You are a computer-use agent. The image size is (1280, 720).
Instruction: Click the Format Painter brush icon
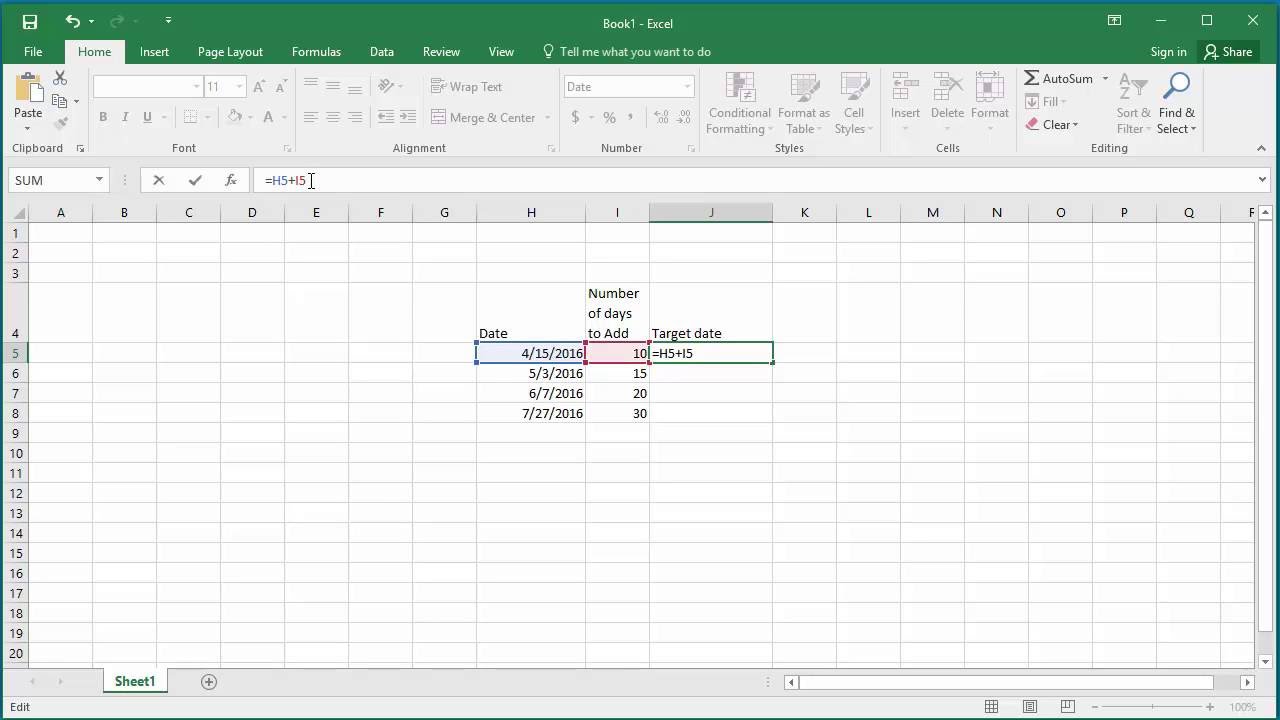tap(60, 124)
